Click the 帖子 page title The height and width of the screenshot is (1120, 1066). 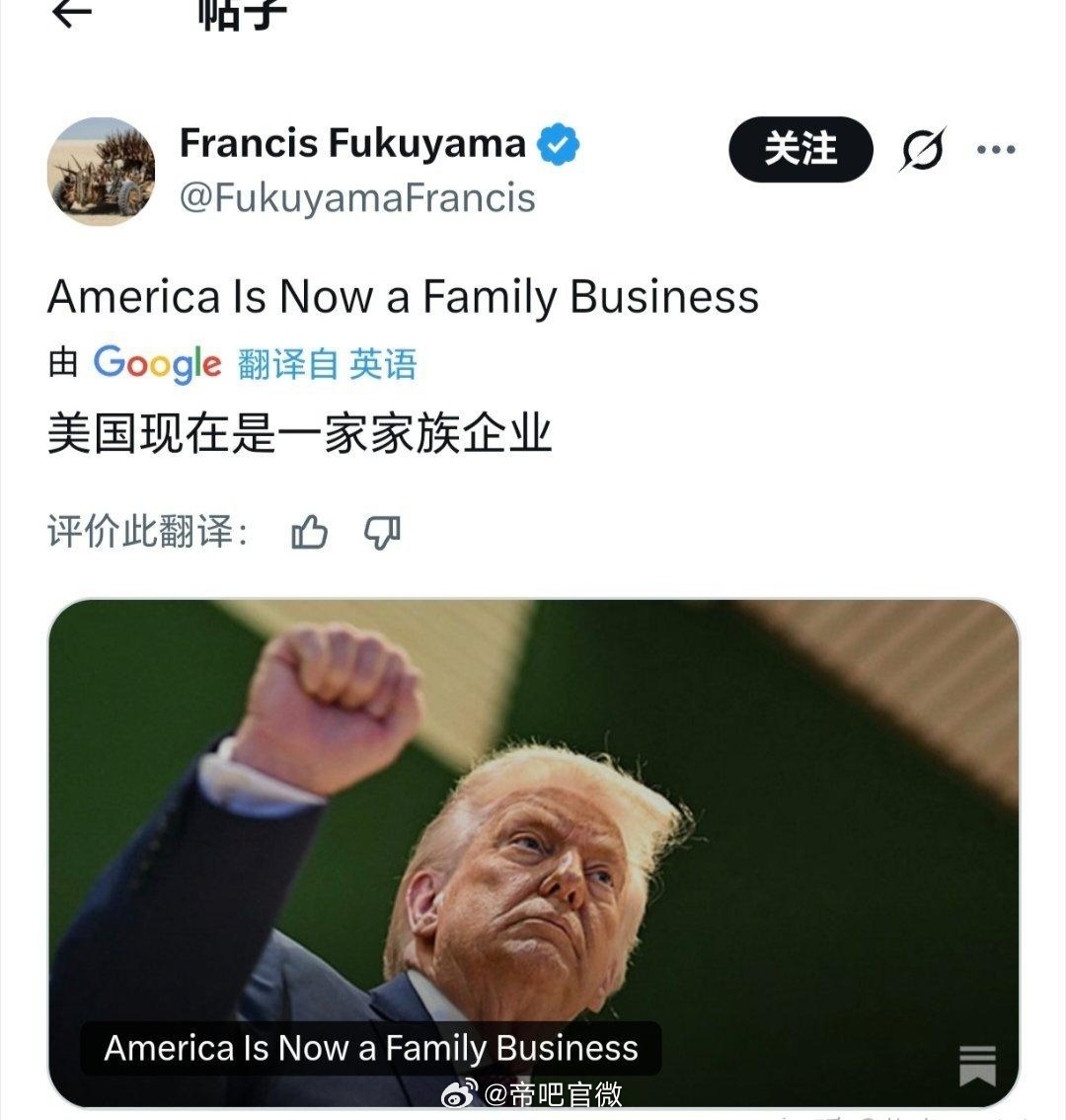tap(243, 14)
